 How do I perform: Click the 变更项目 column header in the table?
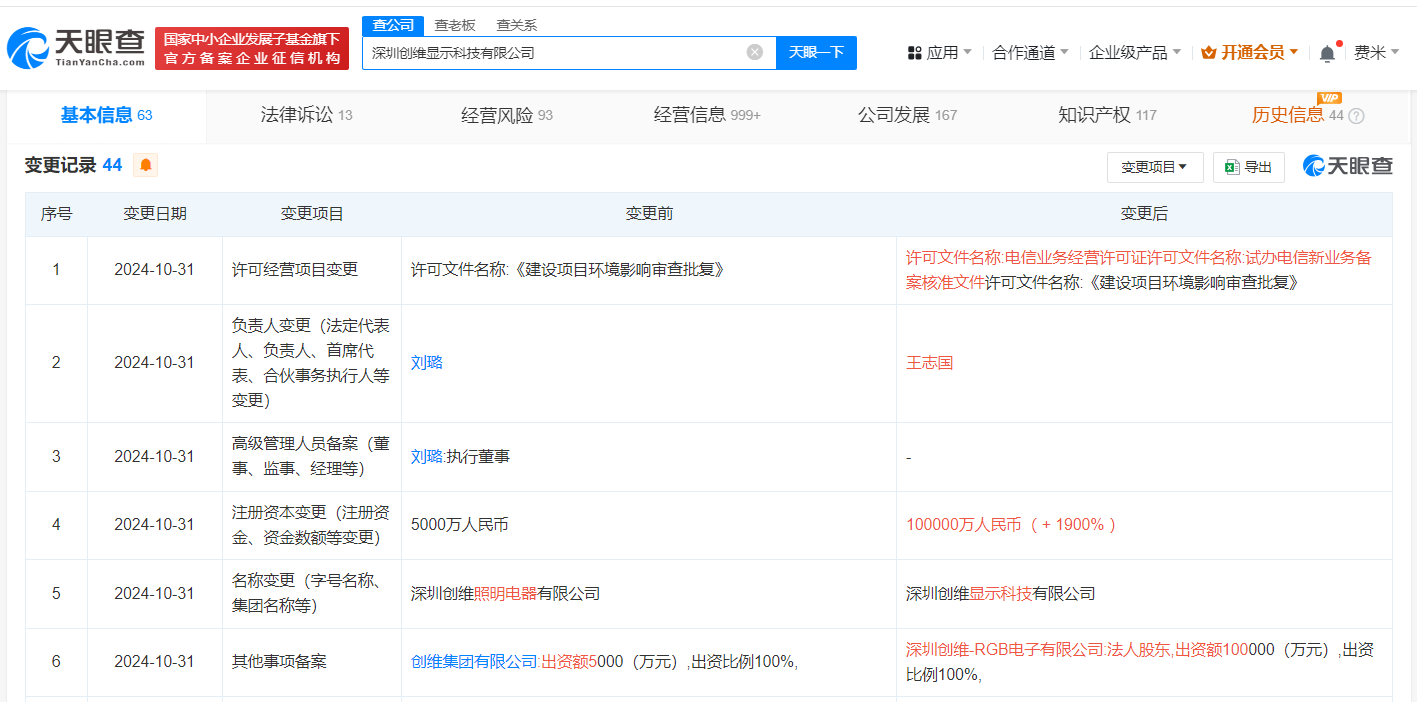(x=312, y=214)
